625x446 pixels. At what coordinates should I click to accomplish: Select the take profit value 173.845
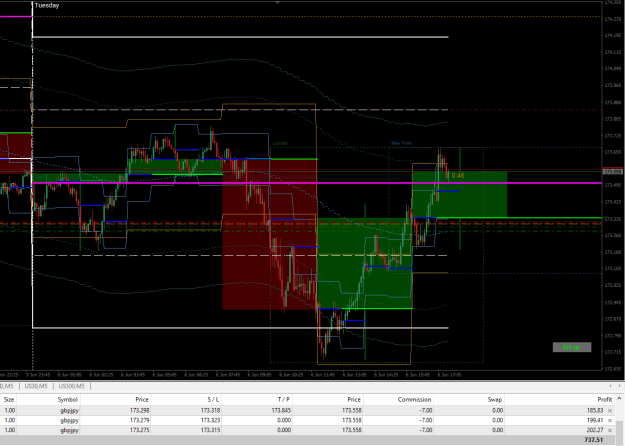pos(281,411)
